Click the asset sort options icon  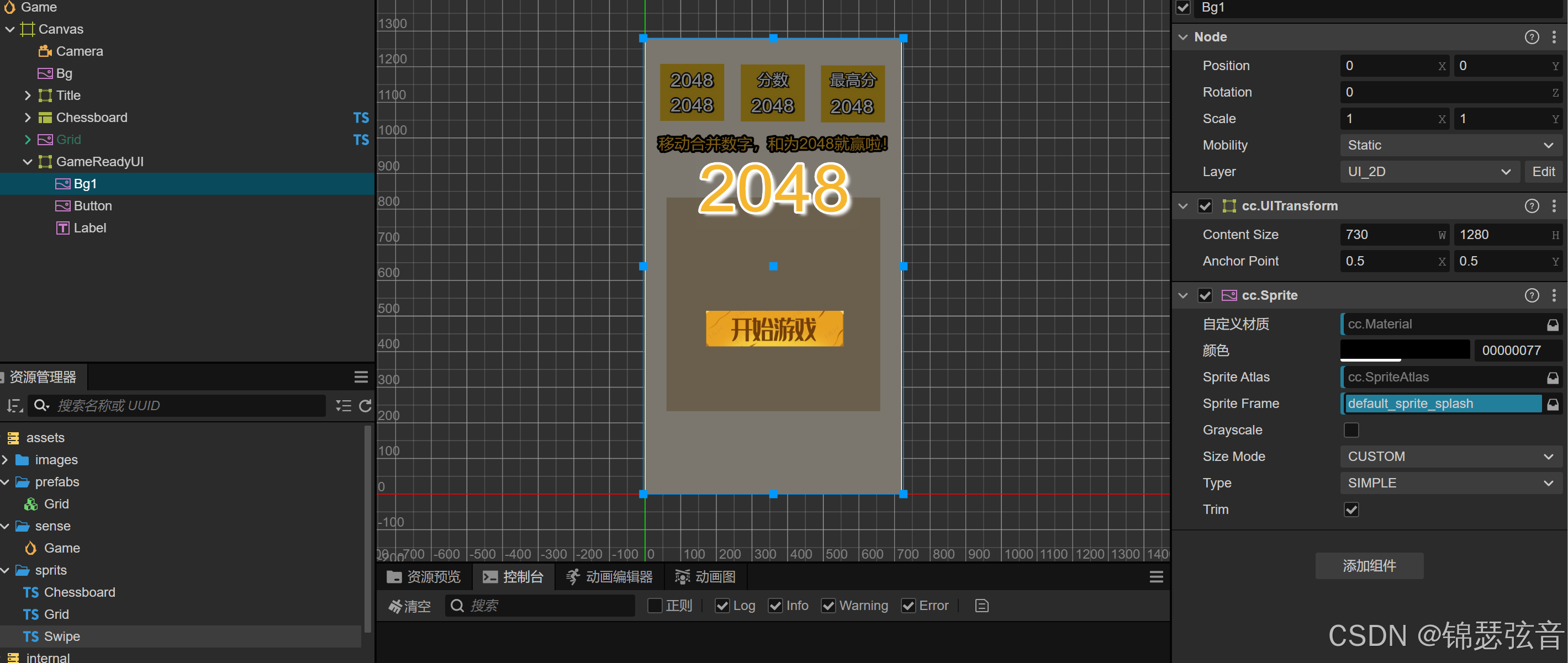pos(14,406)
